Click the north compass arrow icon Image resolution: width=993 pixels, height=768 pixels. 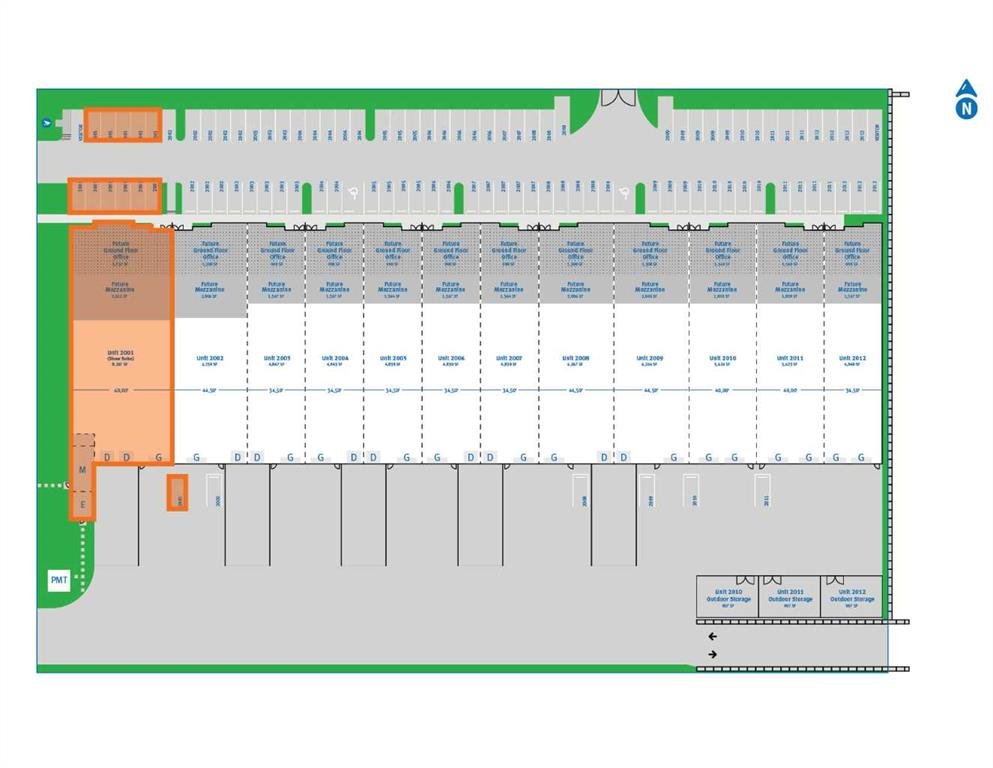tap(965, 101)
